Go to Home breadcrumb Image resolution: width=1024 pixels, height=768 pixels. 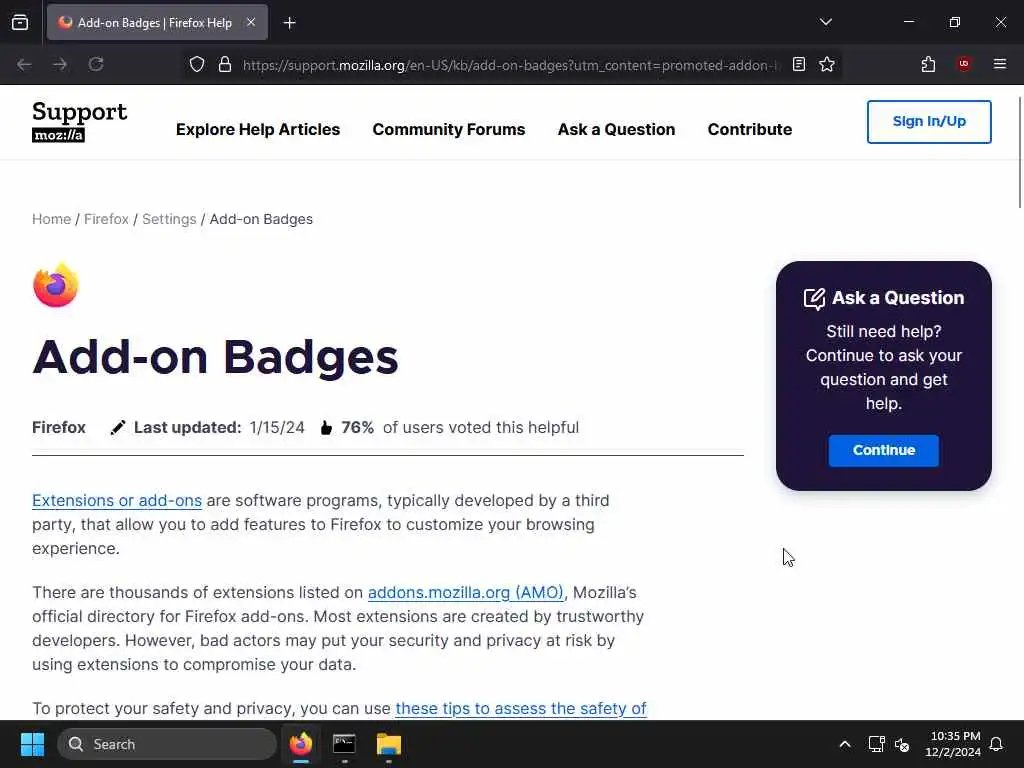click(x=52, y=219)
